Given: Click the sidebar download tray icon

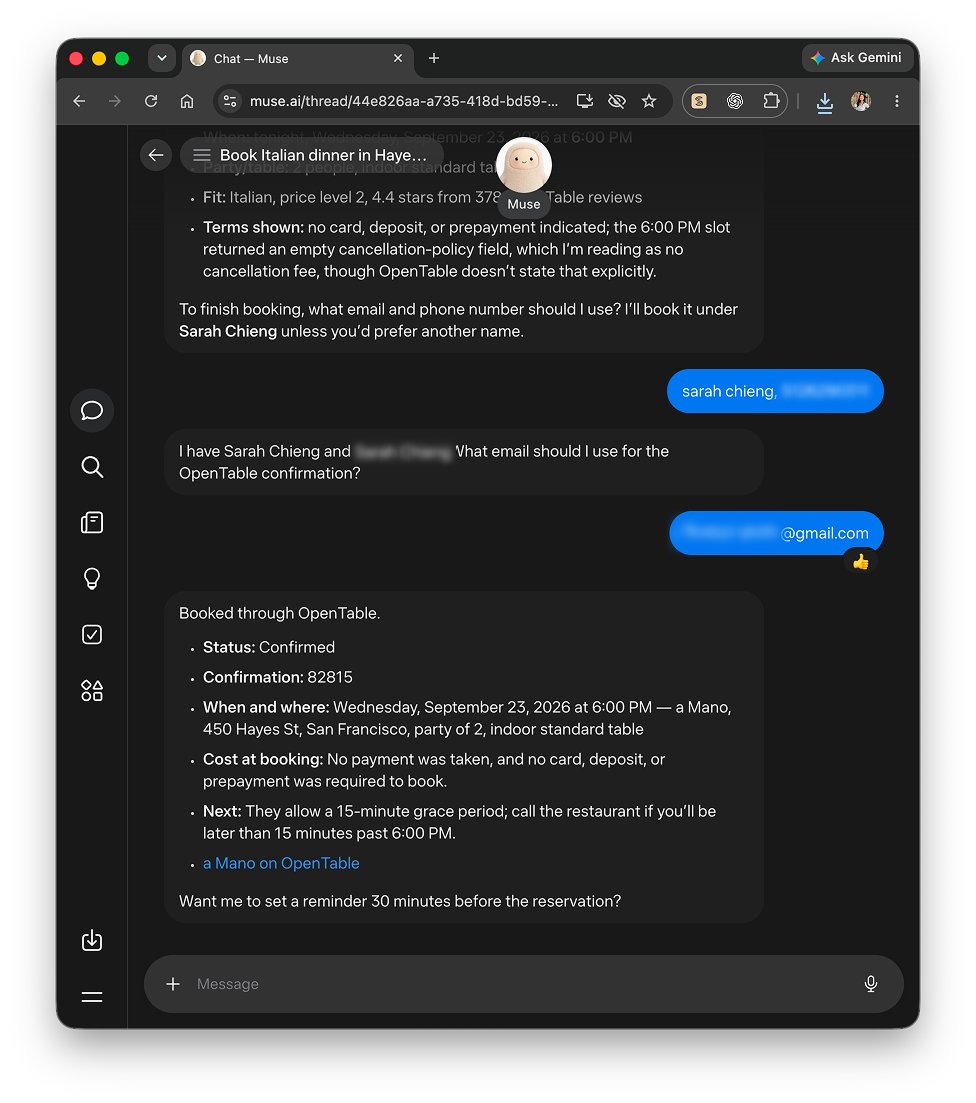Looking at the screenshot, I should pyautogui.click(x=92, y=941).
